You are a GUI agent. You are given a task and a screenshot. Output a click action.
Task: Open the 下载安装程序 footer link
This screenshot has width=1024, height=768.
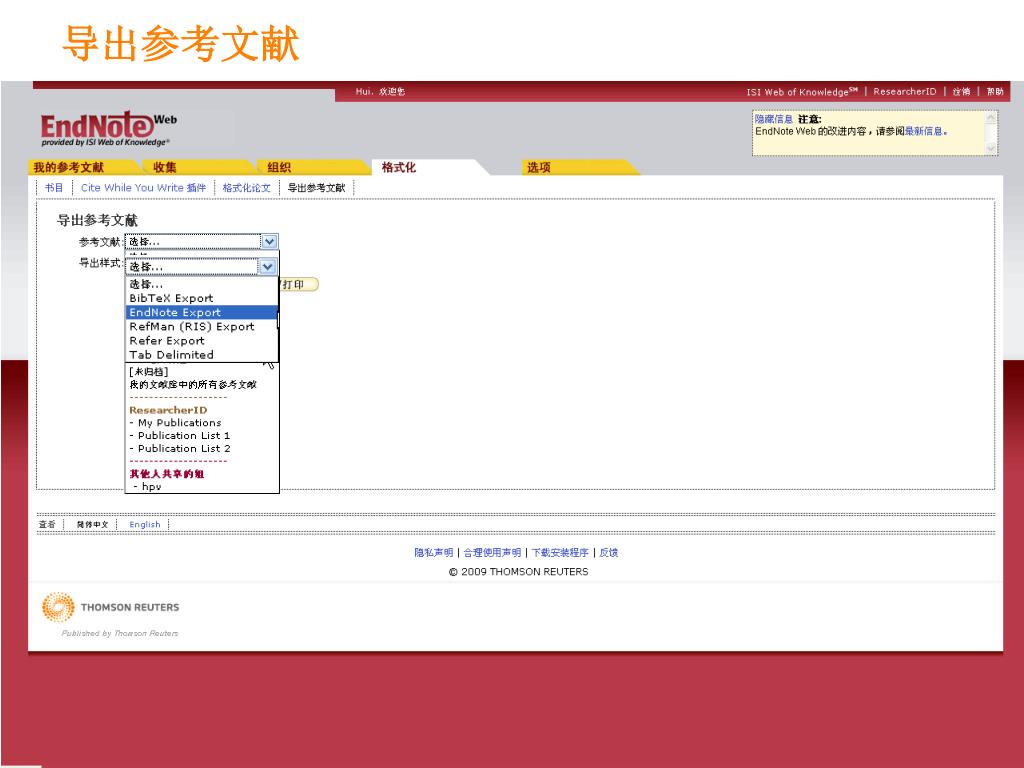(x=560, y=552)
